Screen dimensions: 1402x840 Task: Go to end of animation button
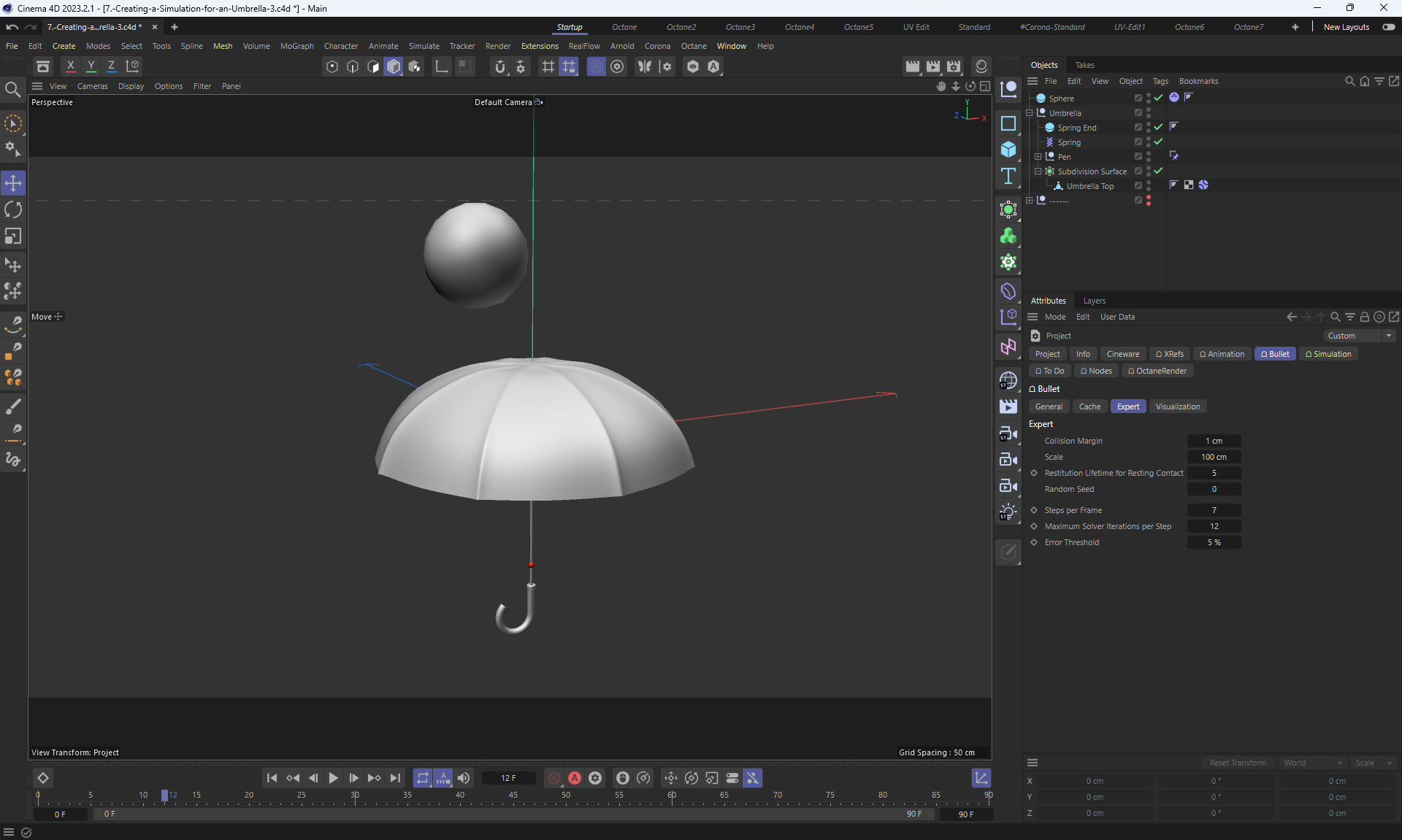point(395,778)
